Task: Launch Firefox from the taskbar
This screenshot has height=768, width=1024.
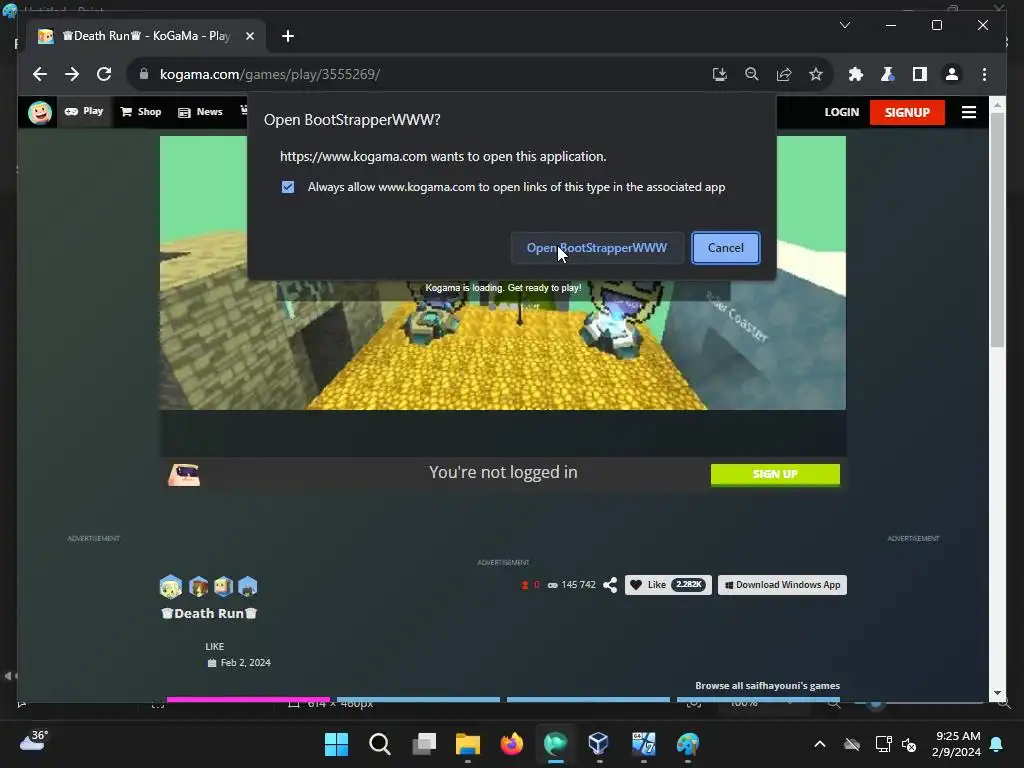Action: point(511,744)
